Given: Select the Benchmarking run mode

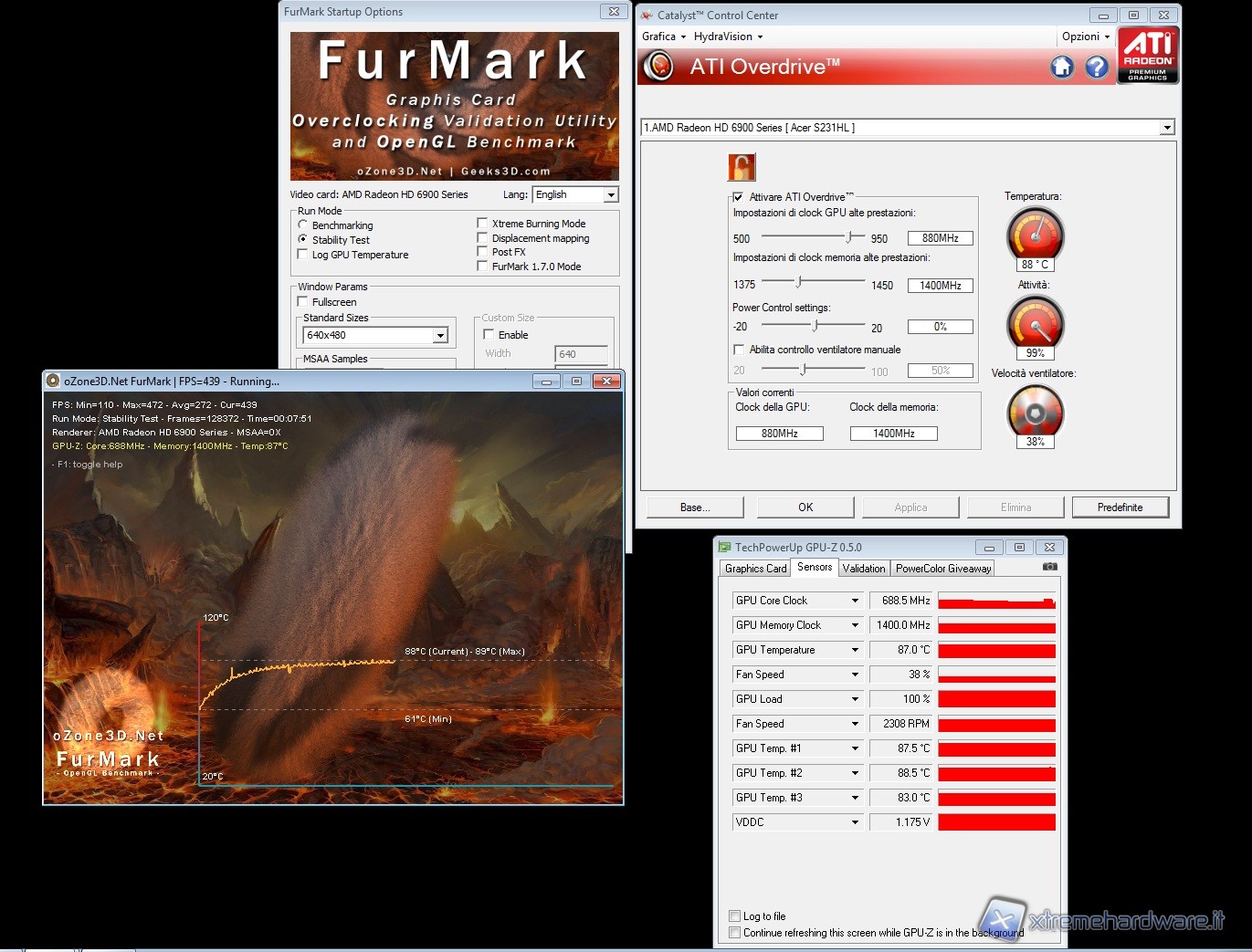Looking at the screenshot, I should 303,225.
